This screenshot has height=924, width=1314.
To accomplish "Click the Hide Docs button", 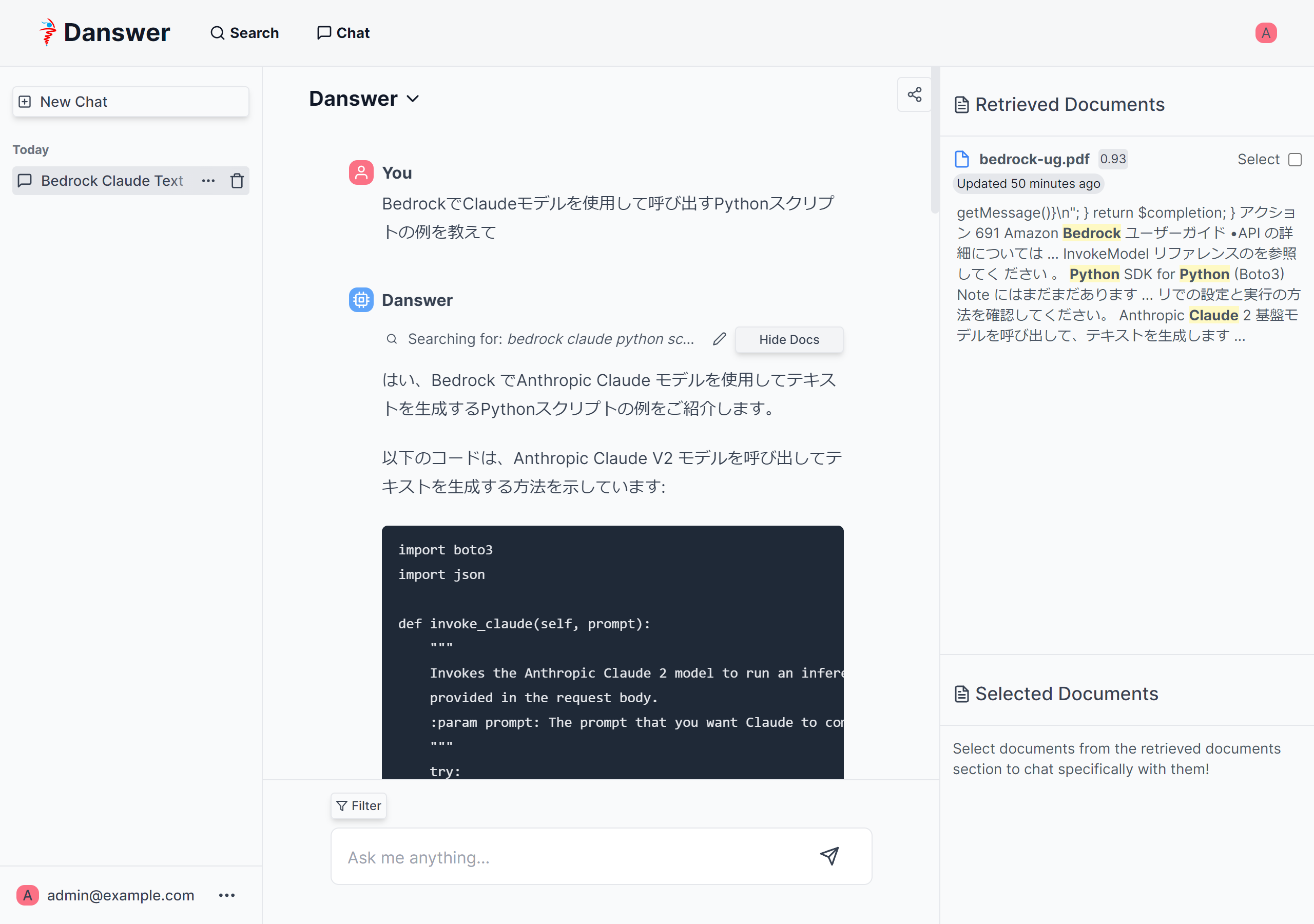I will point(788,339).
